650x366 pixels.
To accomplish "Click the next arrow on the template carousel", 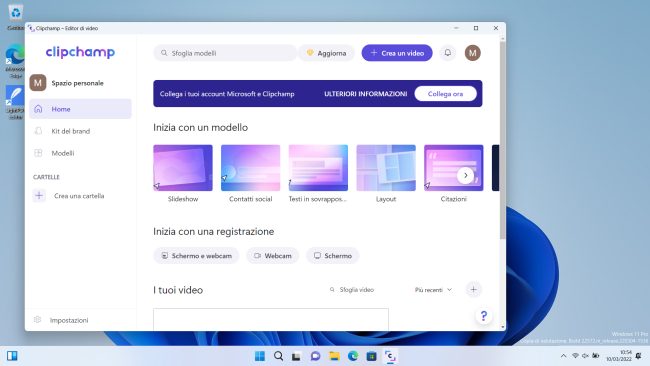I will click(466, 175).
